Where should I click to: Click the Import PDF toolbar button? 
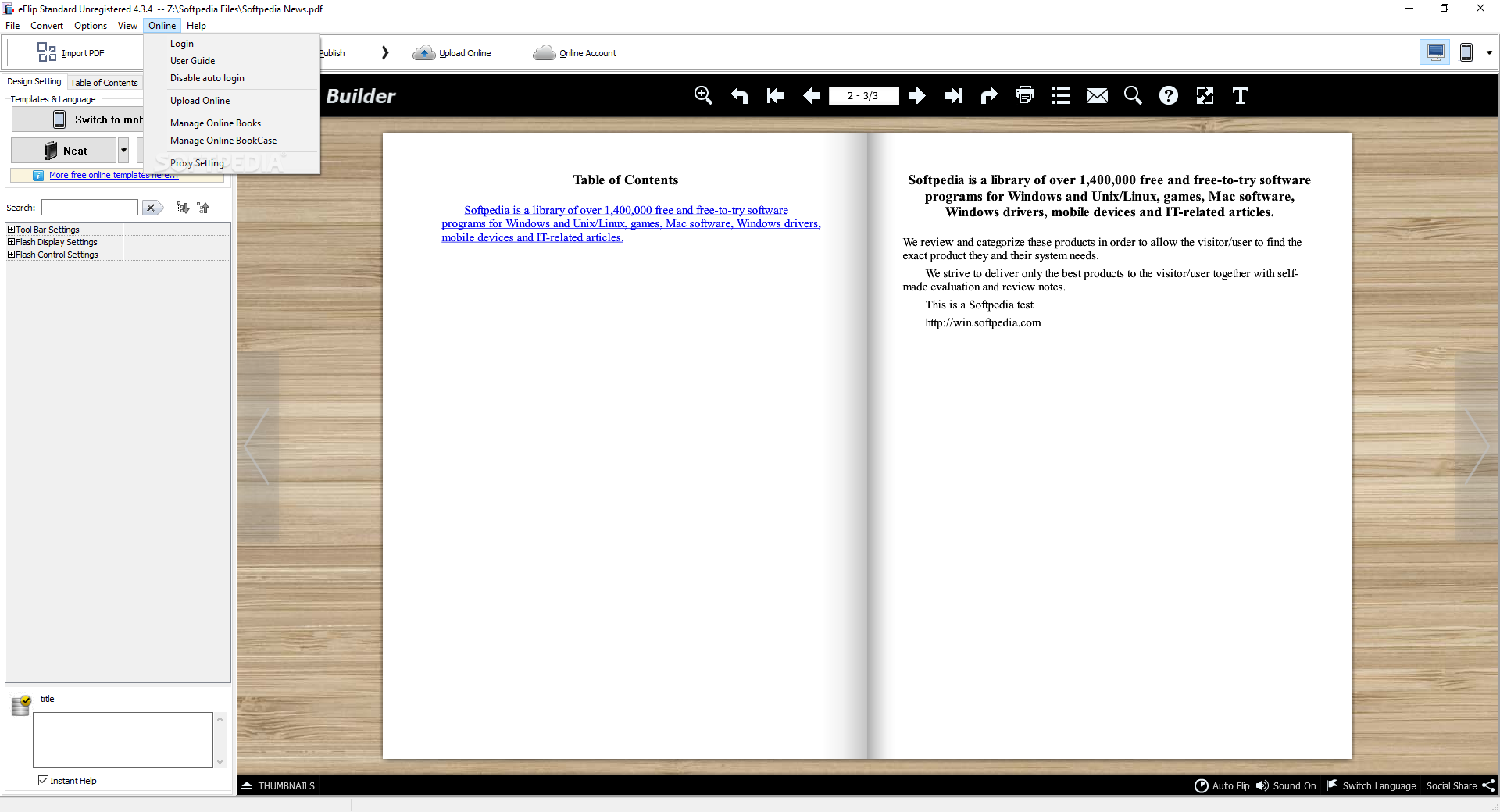coord(70,52)
